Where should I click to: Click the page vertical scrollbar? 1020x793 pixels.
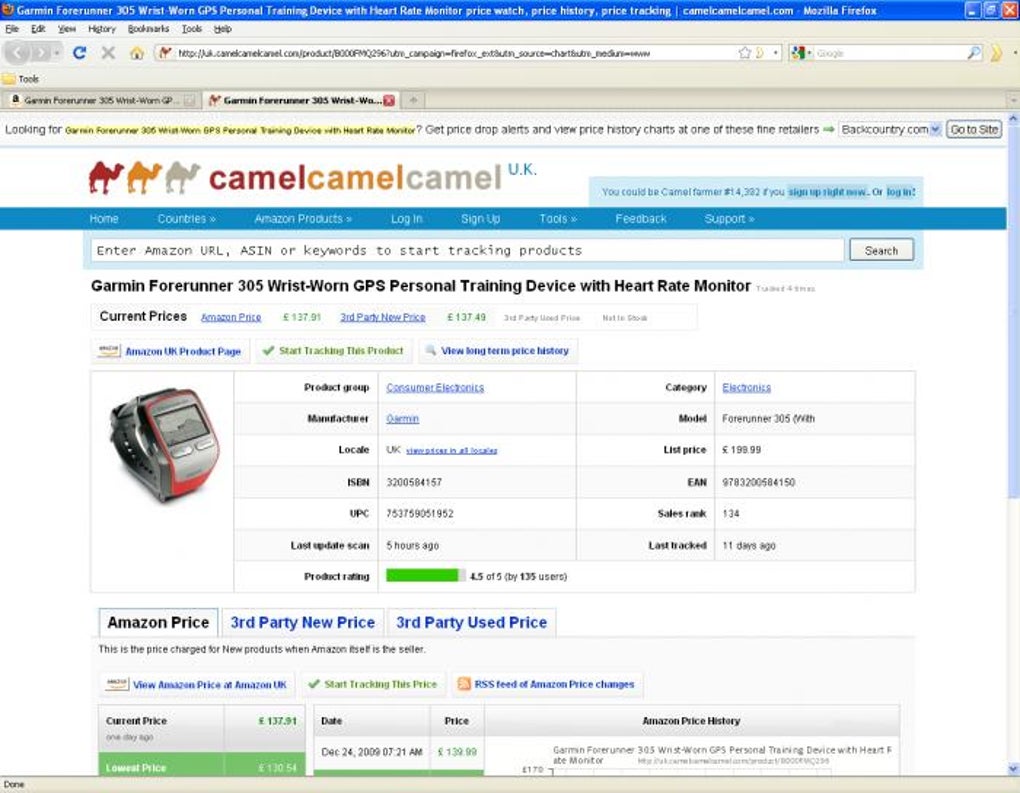pos(1013,312)
